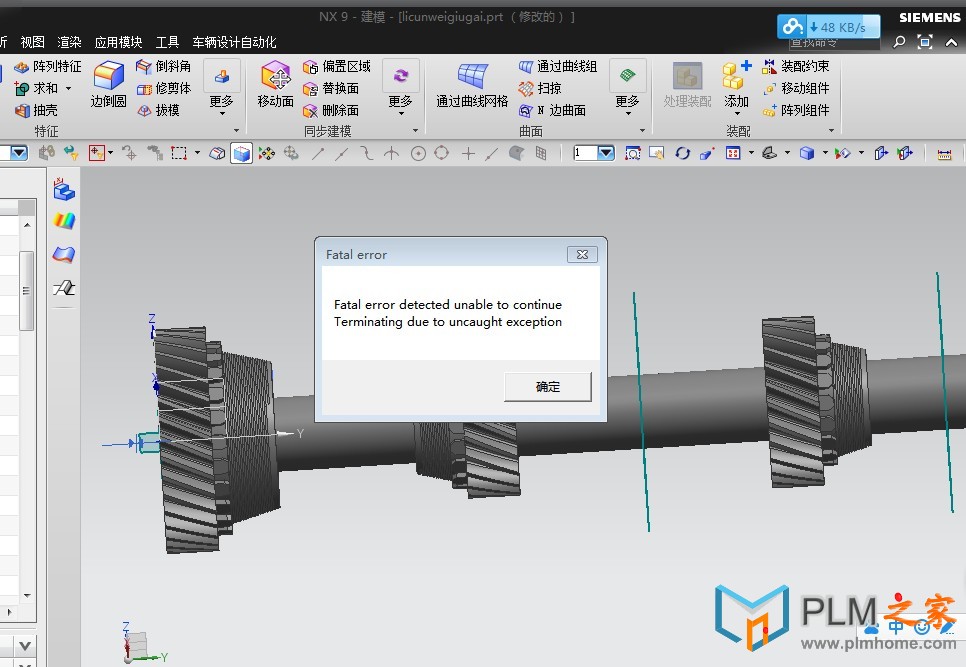Collapse the ribbon with the up chevron

point(951,42)
